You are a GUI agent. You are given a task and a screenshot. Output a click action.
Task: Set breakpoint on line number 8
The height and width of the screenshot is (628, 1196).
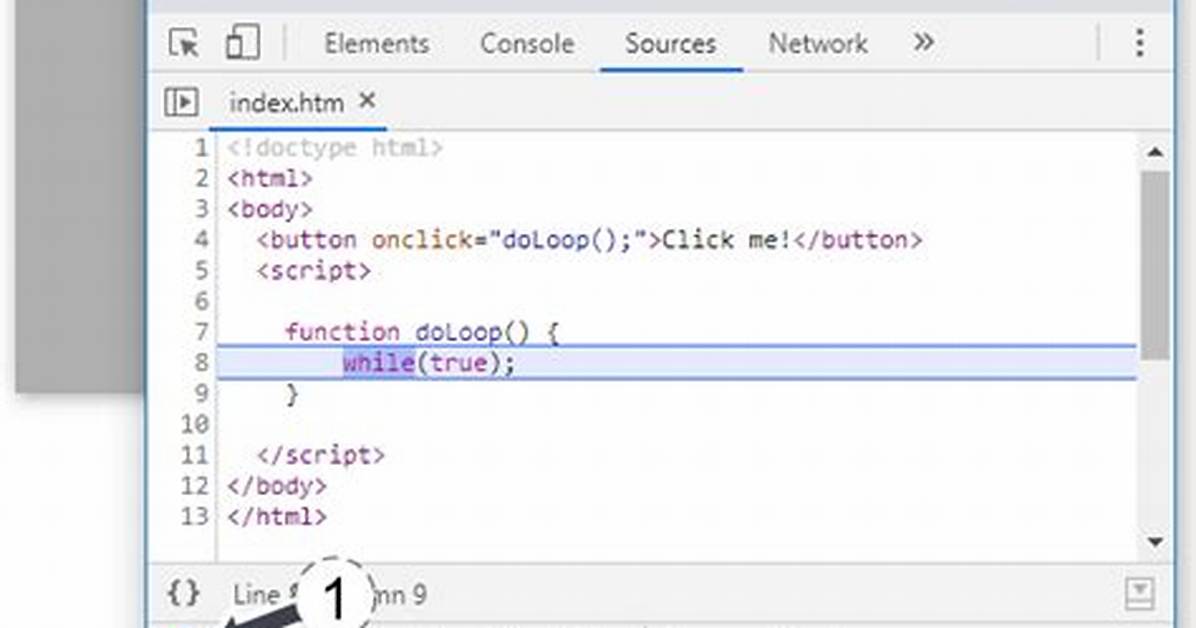(x=201, y=362)
